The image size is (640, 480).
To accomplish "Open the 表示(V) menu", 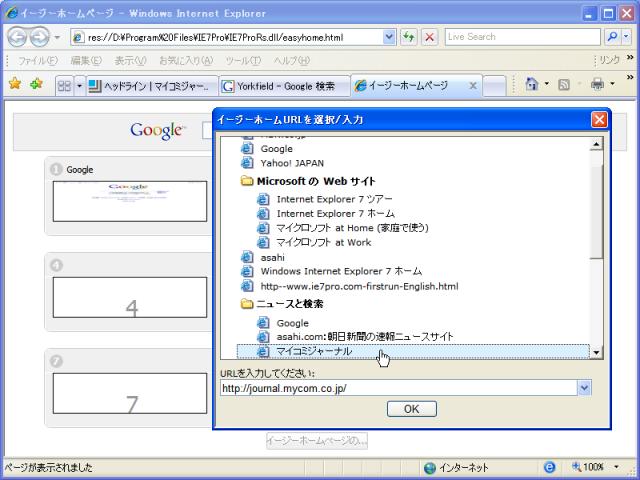I will click(130, 60).
